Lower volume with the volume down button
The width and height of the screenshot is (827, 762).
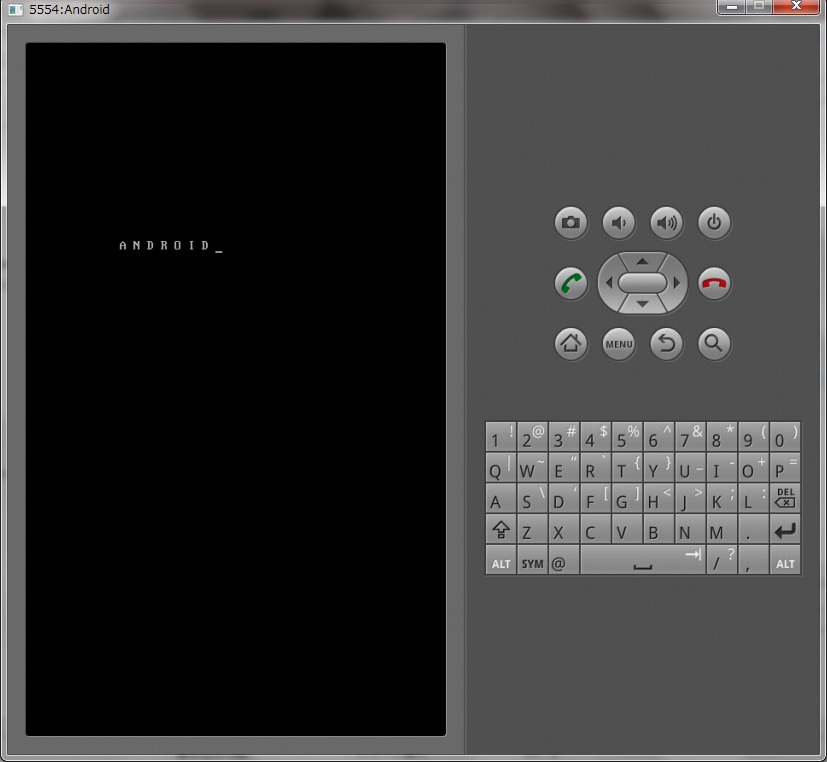point(619,223)
